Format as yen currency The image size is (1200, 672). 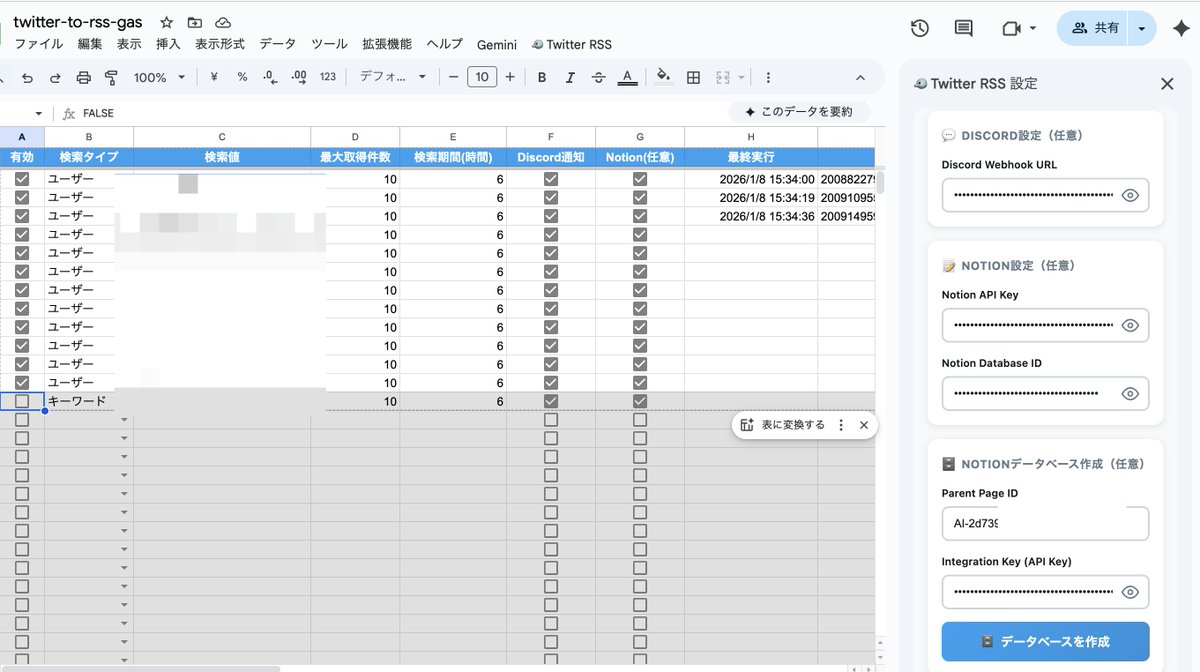tap(214, 77)
